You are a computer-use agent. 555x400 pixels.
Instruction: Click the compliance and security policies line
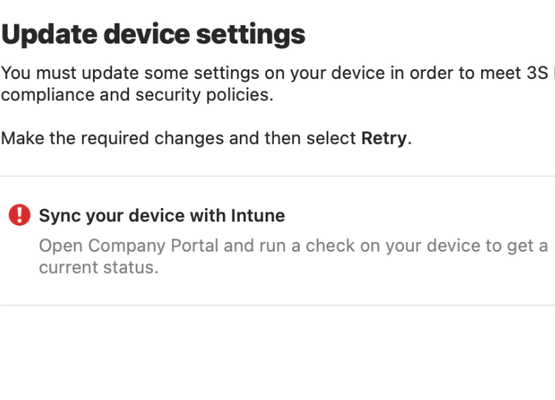(137, 95)
